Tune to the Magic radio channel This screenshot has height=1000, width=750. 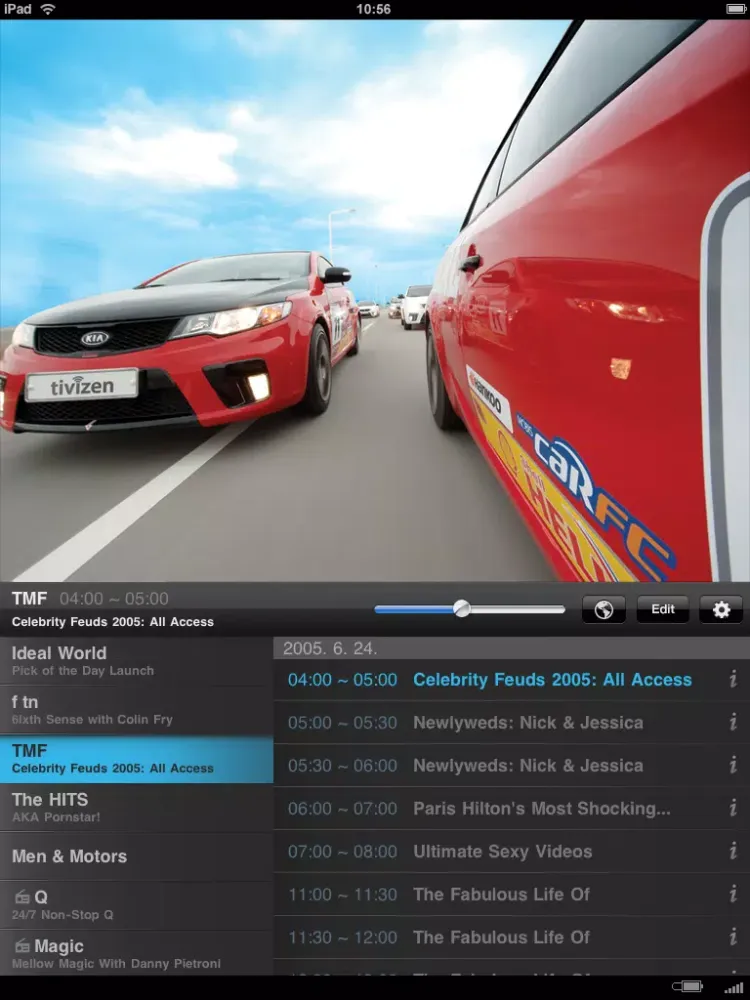[x=136, y=953]
